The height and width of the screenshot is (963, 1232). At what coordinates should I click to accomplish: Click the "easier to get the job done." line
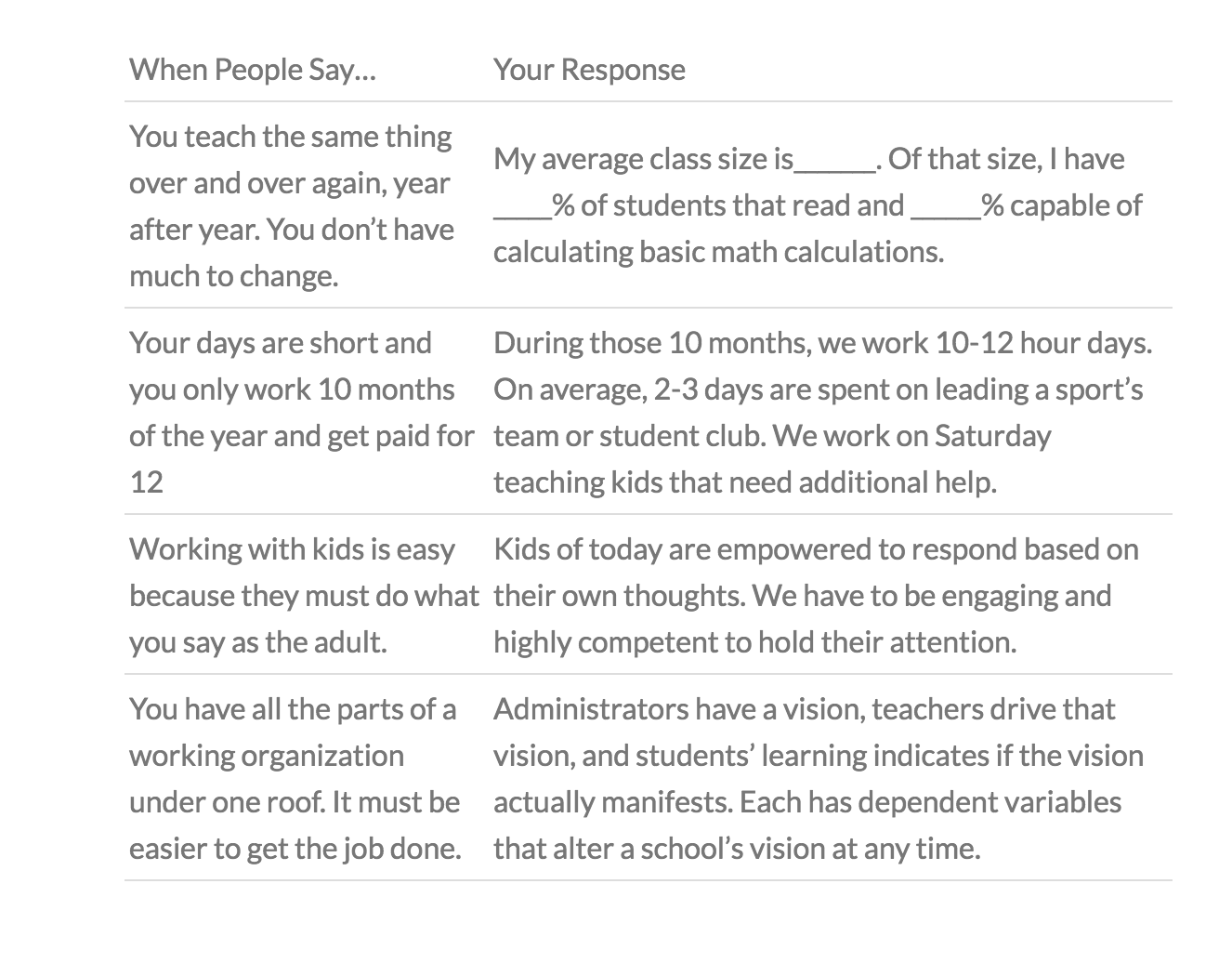click(295, 849)
